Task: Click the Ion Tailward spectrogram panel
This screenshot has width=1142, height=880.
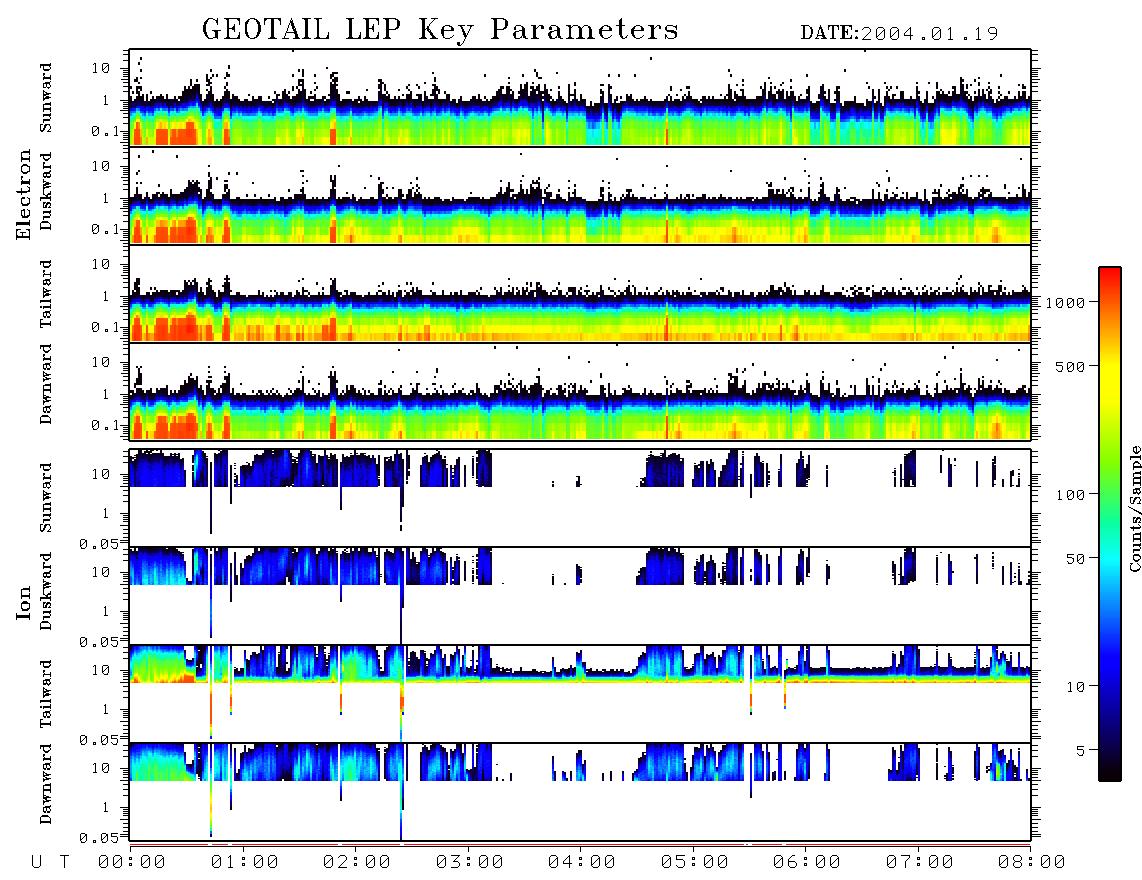Action: point(580,694)
